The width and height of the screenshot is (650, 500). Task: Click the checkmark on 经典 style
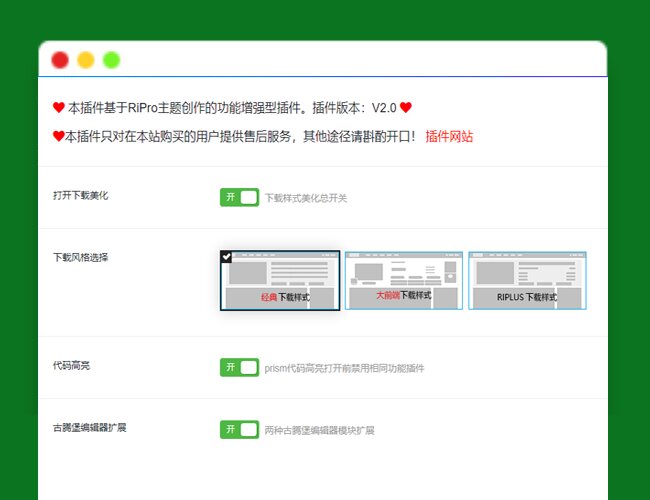click(226, 257)
